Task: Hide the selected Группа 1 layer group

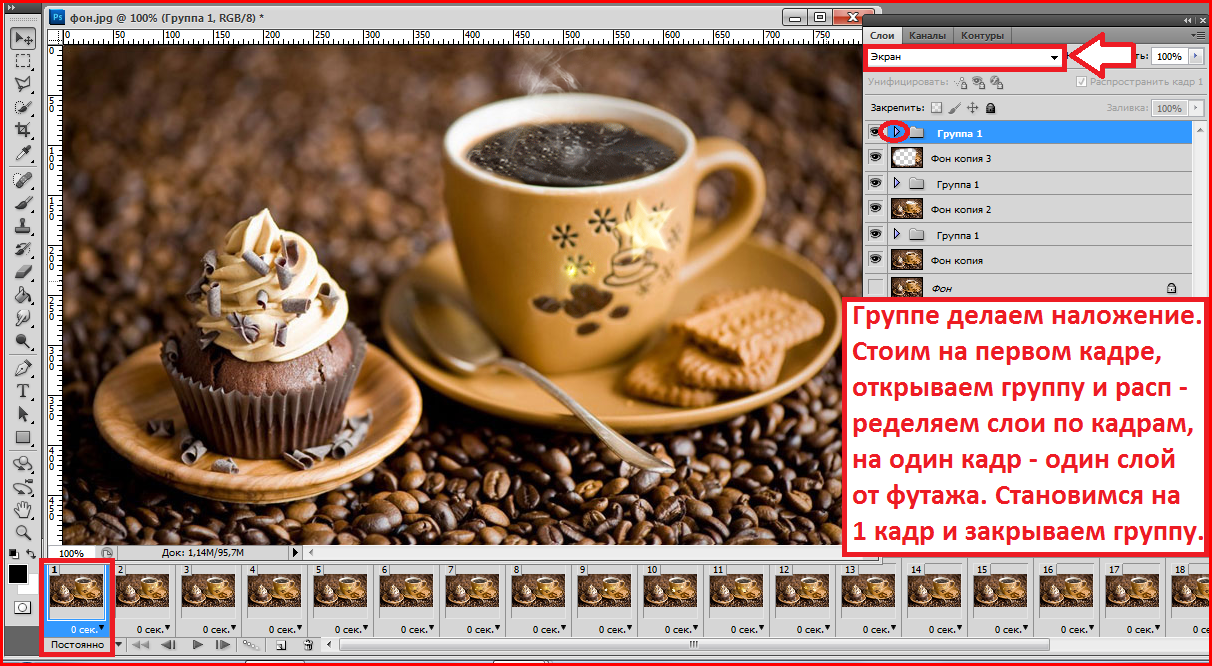Action: (875, 132)
